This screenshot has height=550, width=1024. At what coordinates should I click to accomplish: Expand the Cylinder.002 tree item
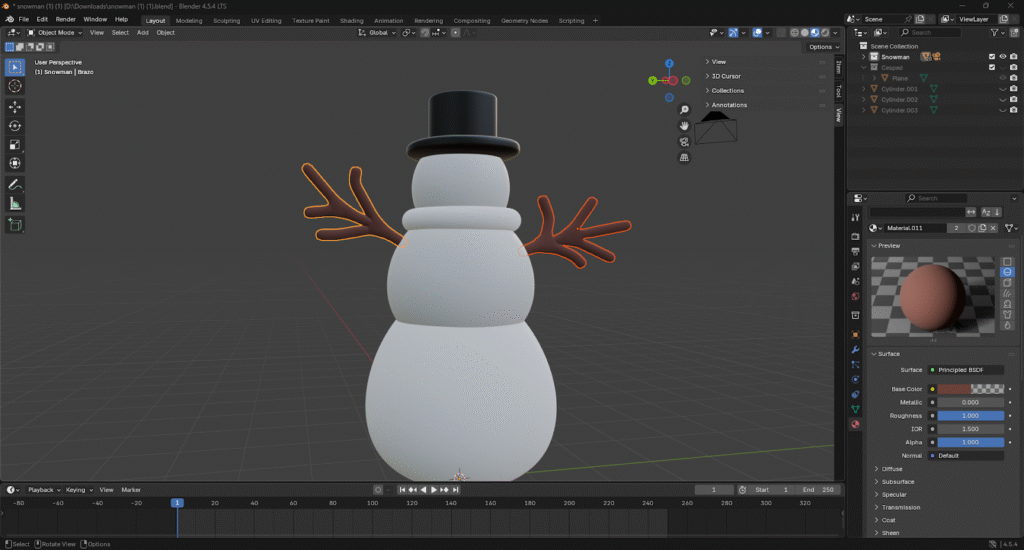864,100
